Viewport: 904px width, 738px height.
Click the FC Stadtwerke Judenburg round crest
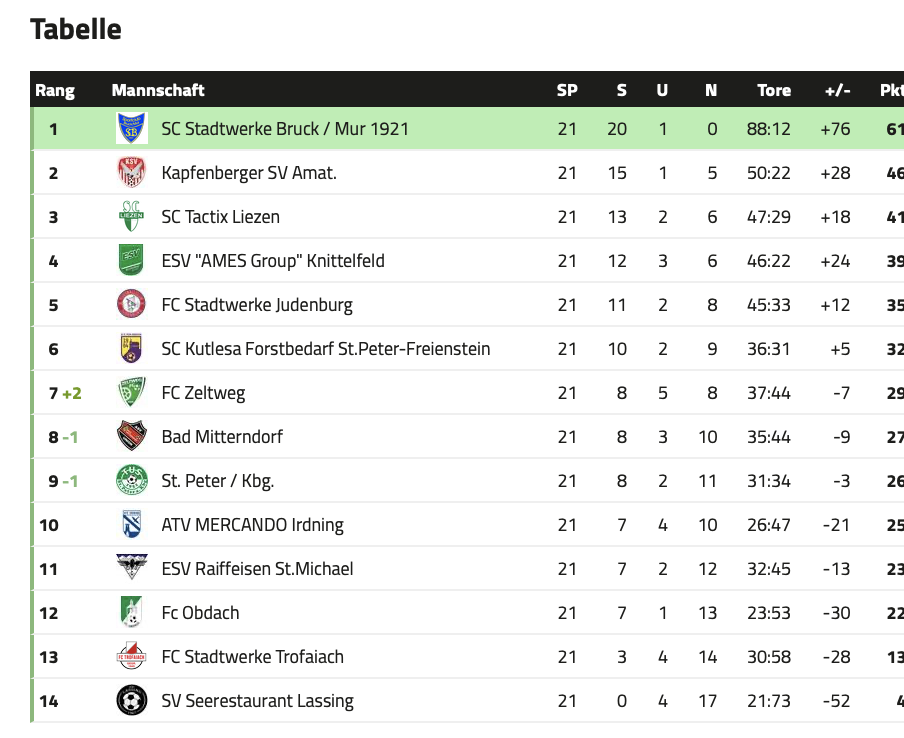tap(131, 304)
